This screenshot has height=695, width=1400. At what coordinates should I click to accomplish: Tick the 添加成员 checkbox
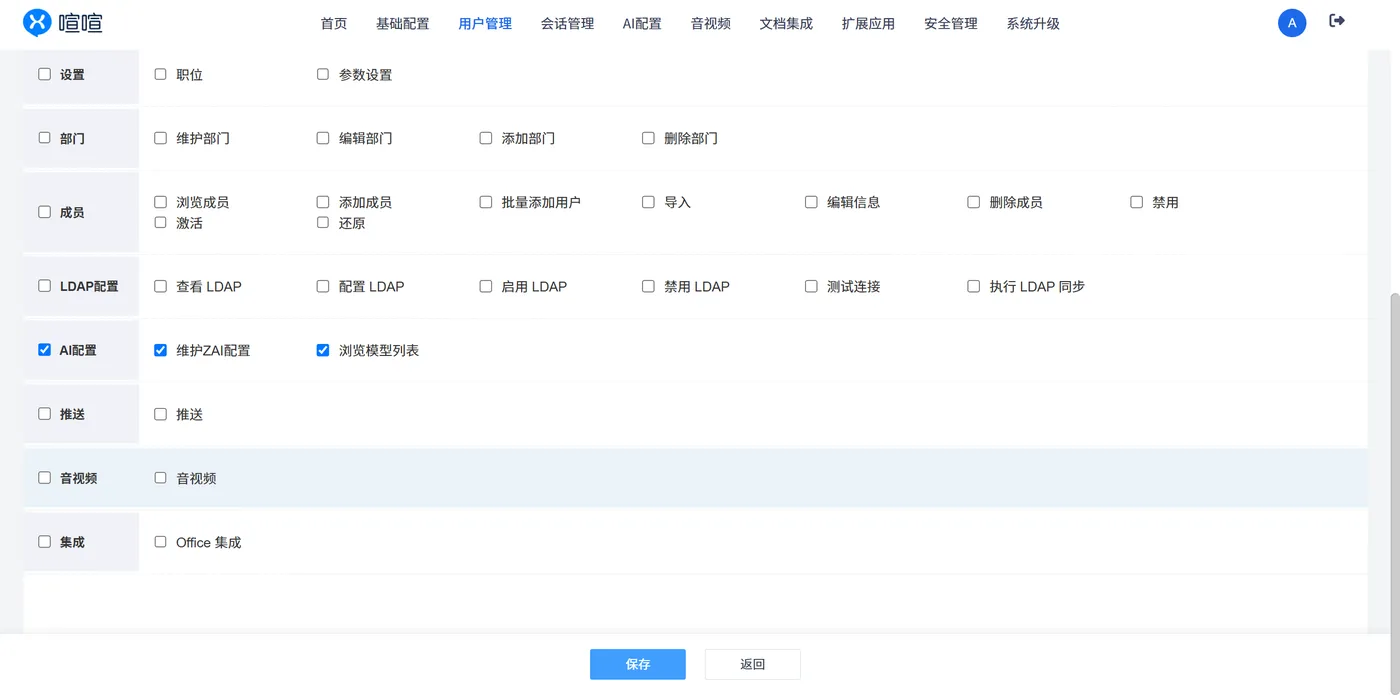click(x=323, y=202)
